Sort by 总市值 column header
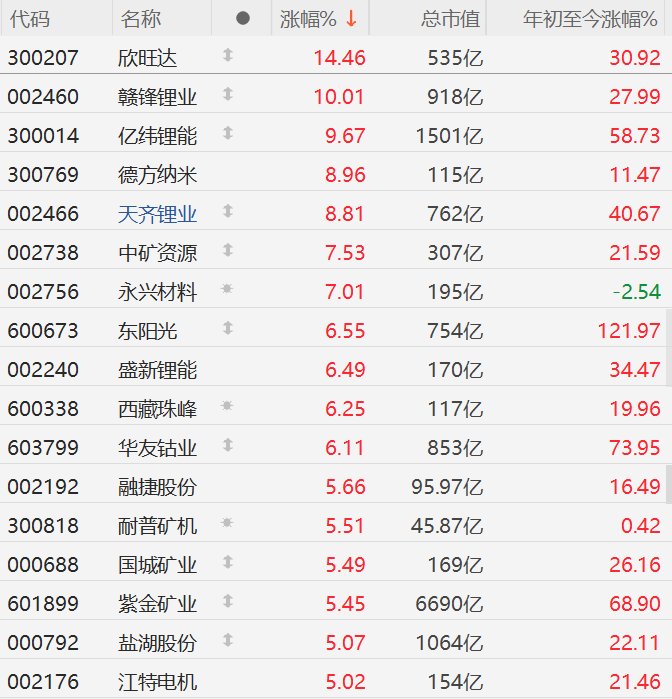The width and height of the screenshot is (672, 699). pyautogui.click(x=450, y=19)
